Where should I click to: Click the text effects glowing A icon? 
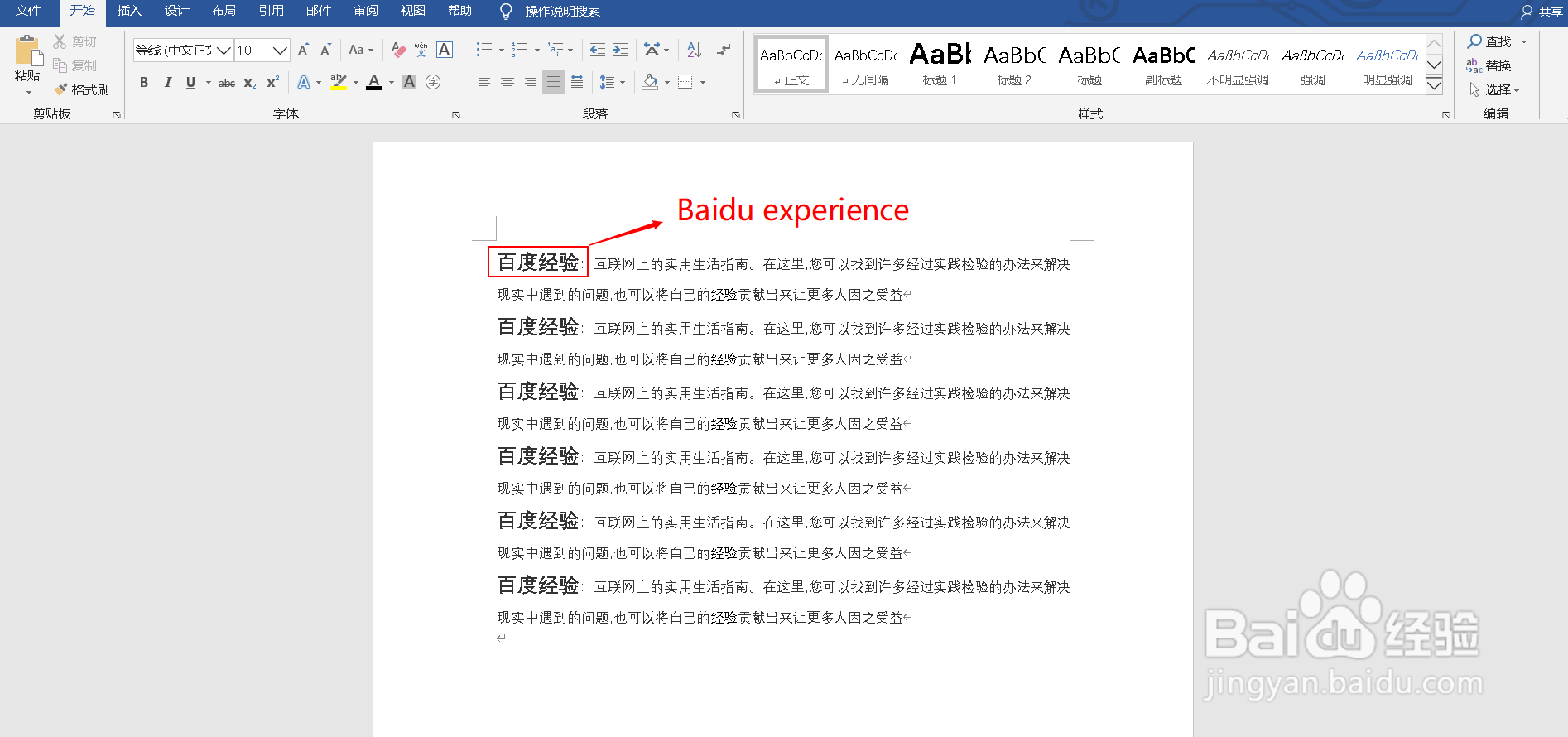pyautogui.click(x=304, y=82)
